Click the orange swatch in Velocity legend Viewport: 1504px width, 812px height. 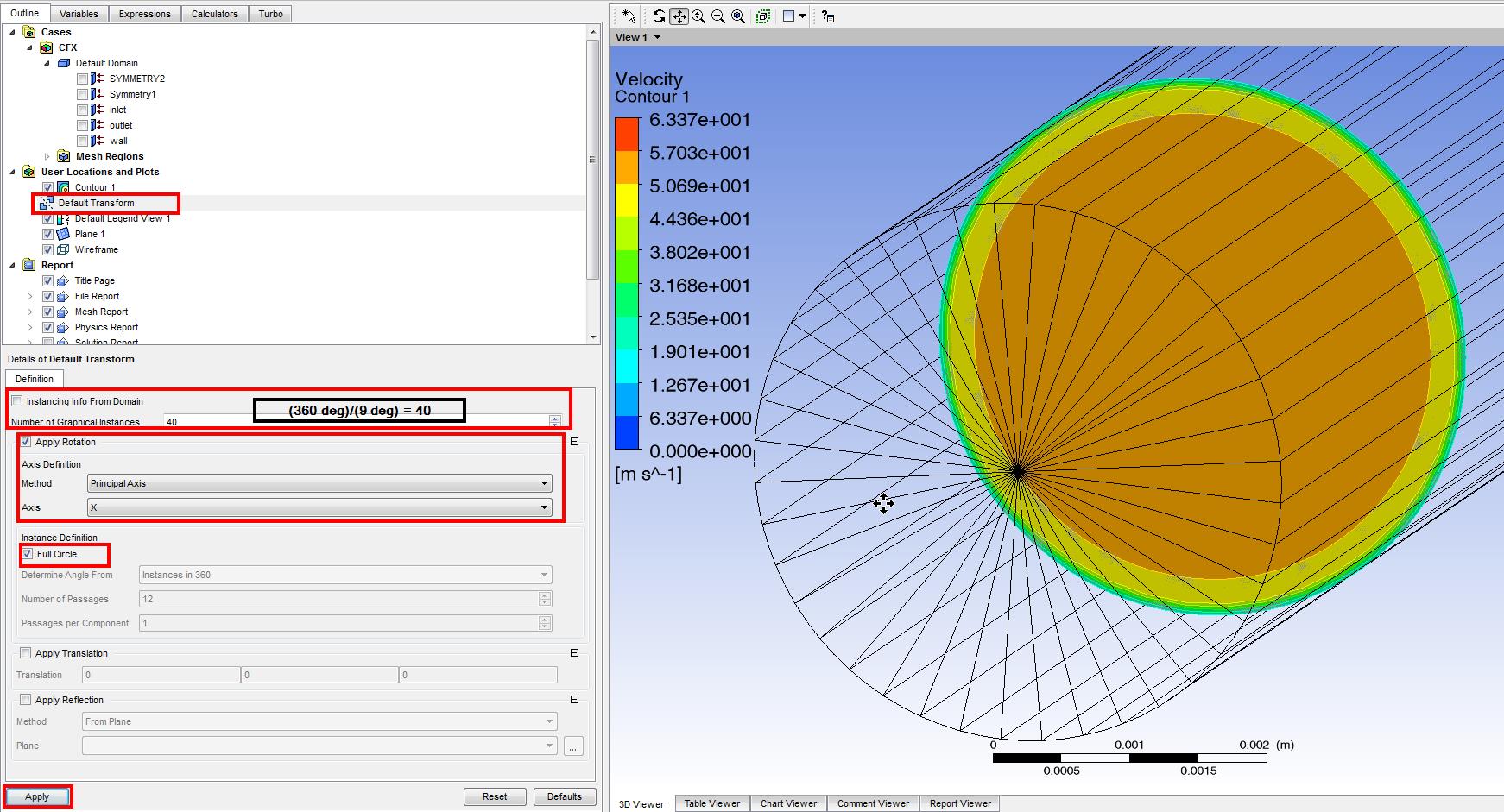click(x=627, y=168)
